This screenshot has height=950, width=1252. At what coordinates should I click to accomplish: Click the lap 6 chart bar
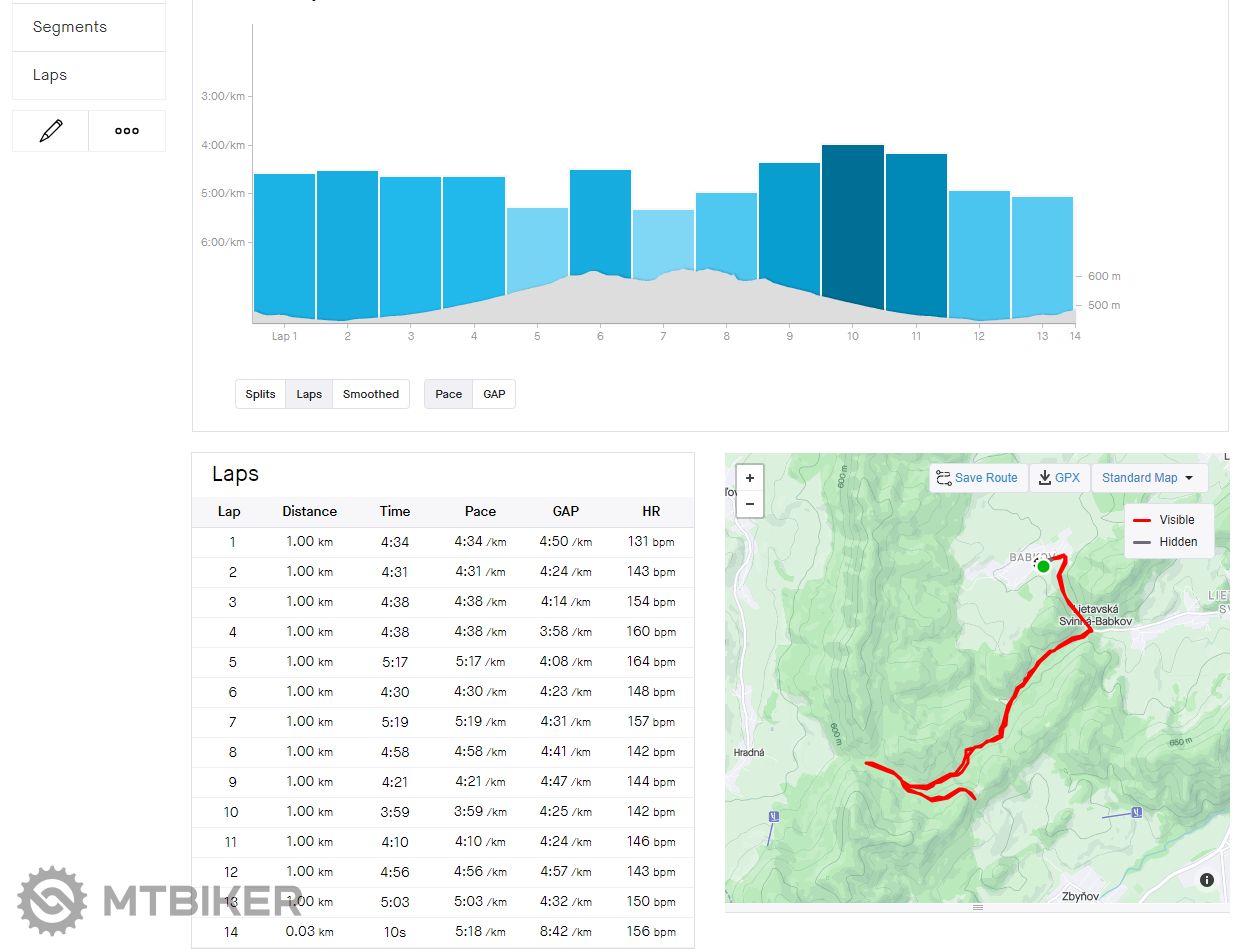[600, 220]
